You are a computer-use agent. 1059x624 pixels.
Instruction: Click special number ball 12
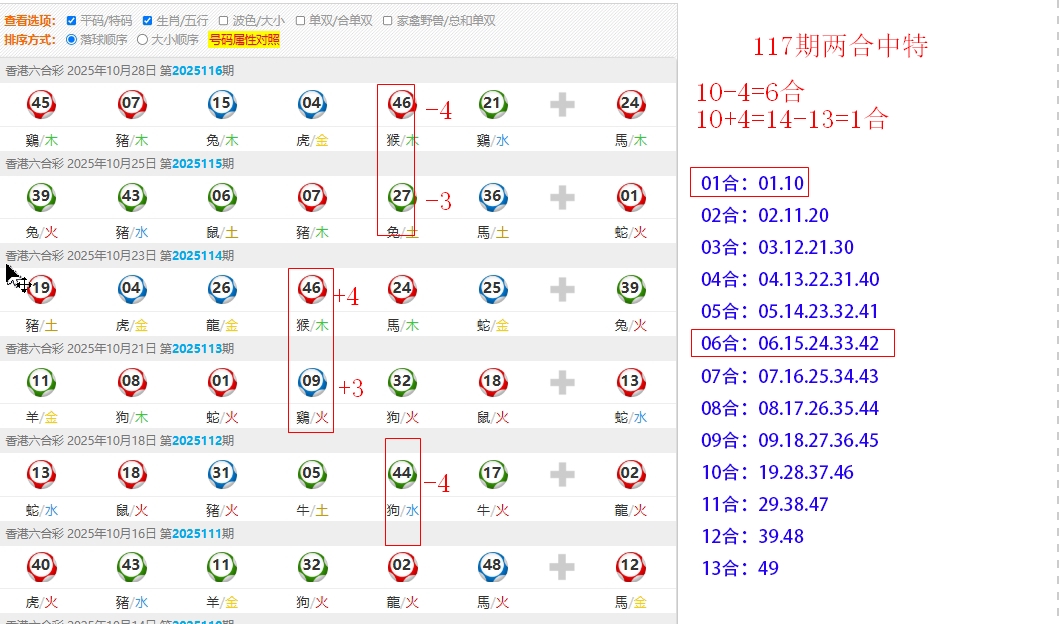click(x=630, y=567)
